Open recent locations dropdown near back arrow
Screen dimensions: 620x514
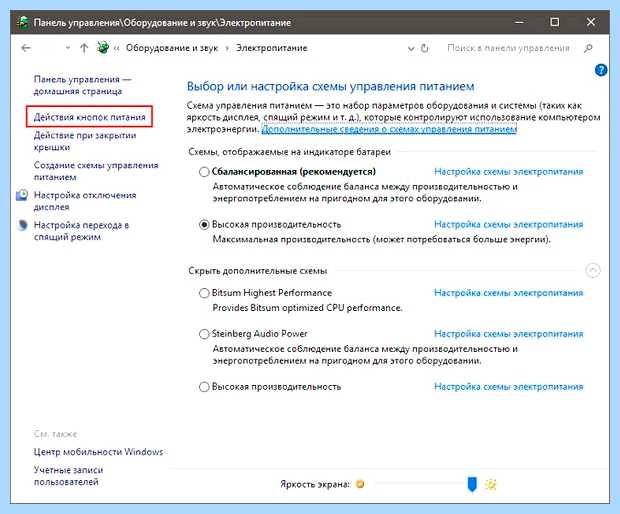pyautogui.click(x=68, y=48)
